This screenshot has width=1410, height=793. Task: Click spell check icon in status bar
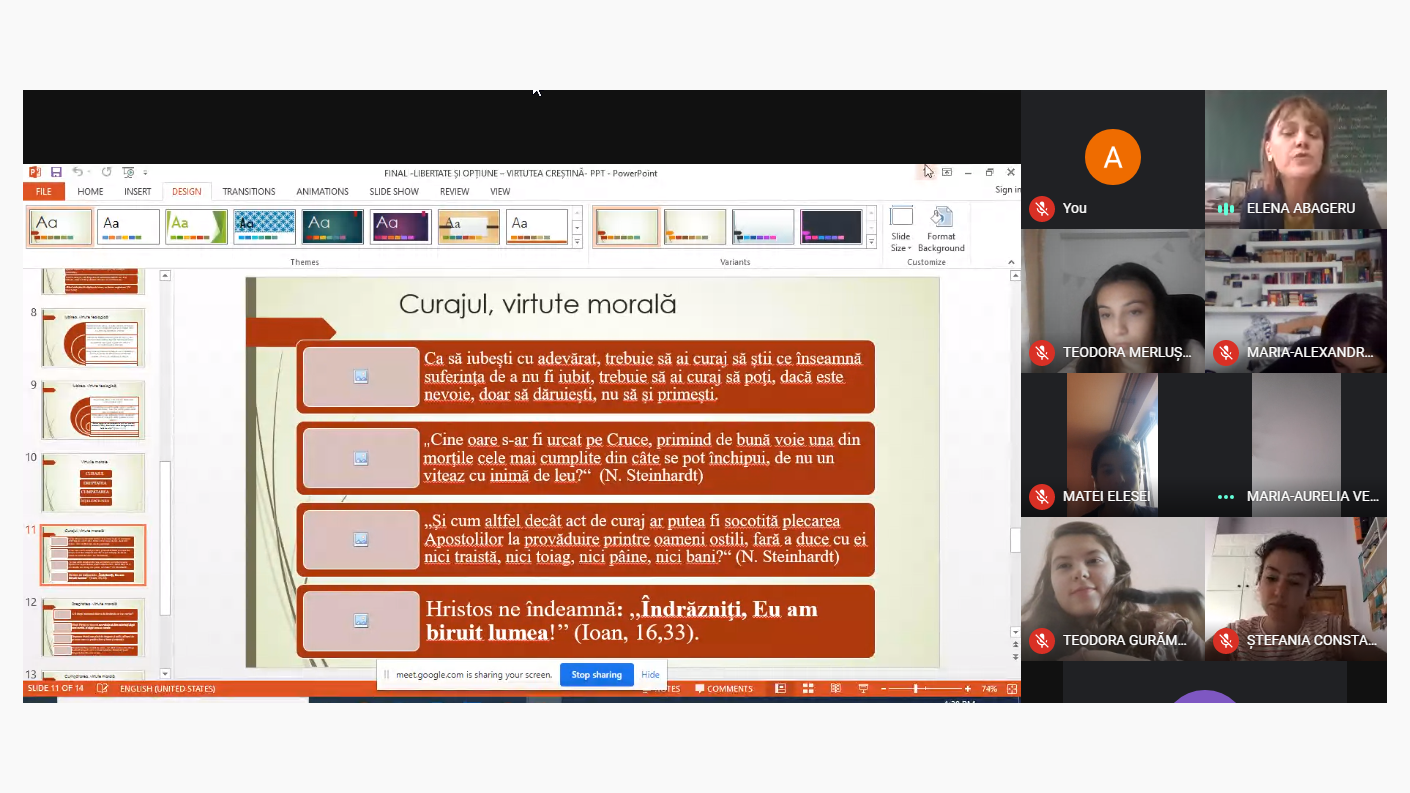(x=102, y=689)
